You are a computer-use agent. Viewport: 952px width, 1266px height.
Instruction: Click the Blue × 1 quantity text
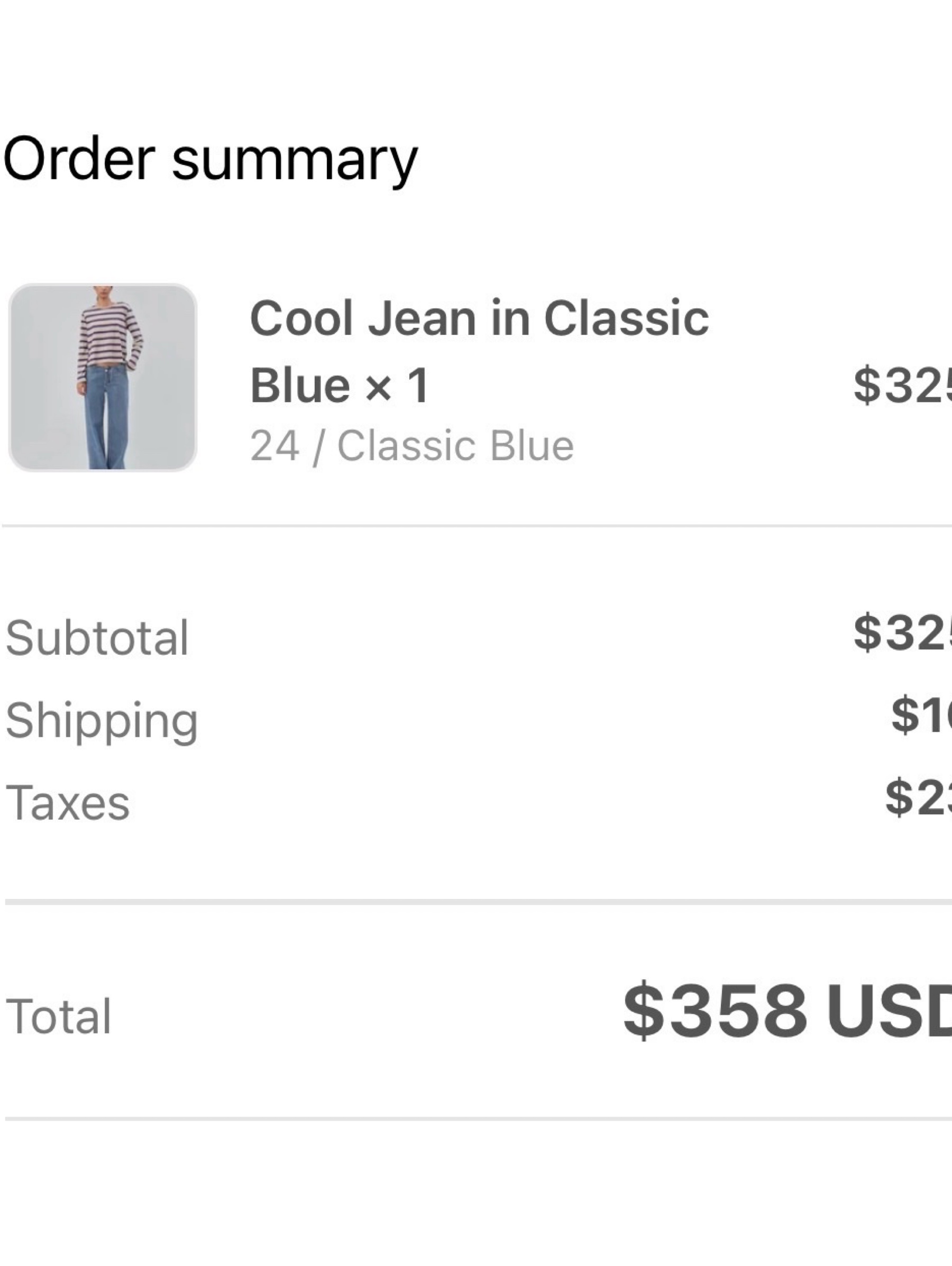click(x=340, y=385)
